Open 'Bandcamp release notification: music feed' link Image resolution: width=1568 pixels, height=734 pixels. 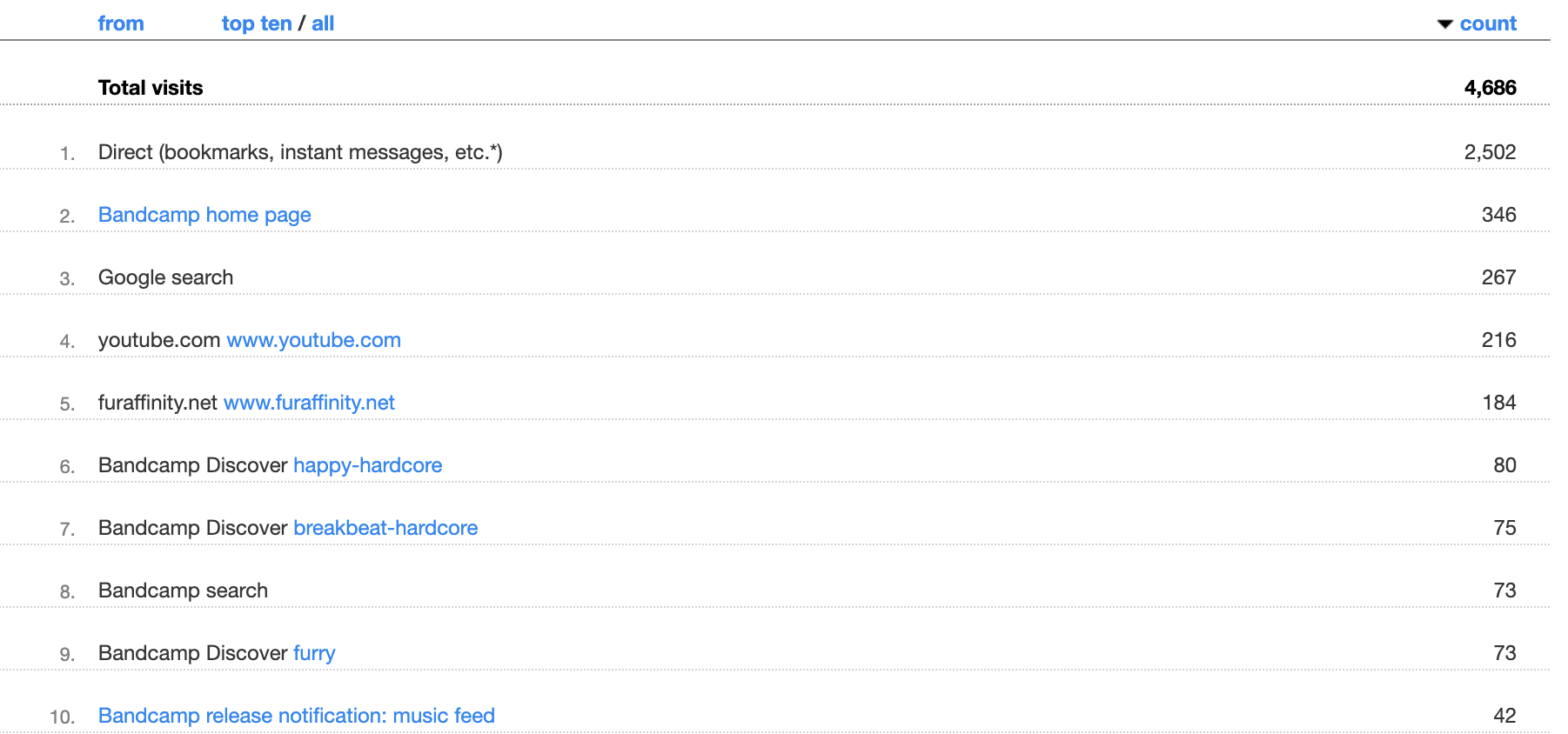tap(297, 716)
